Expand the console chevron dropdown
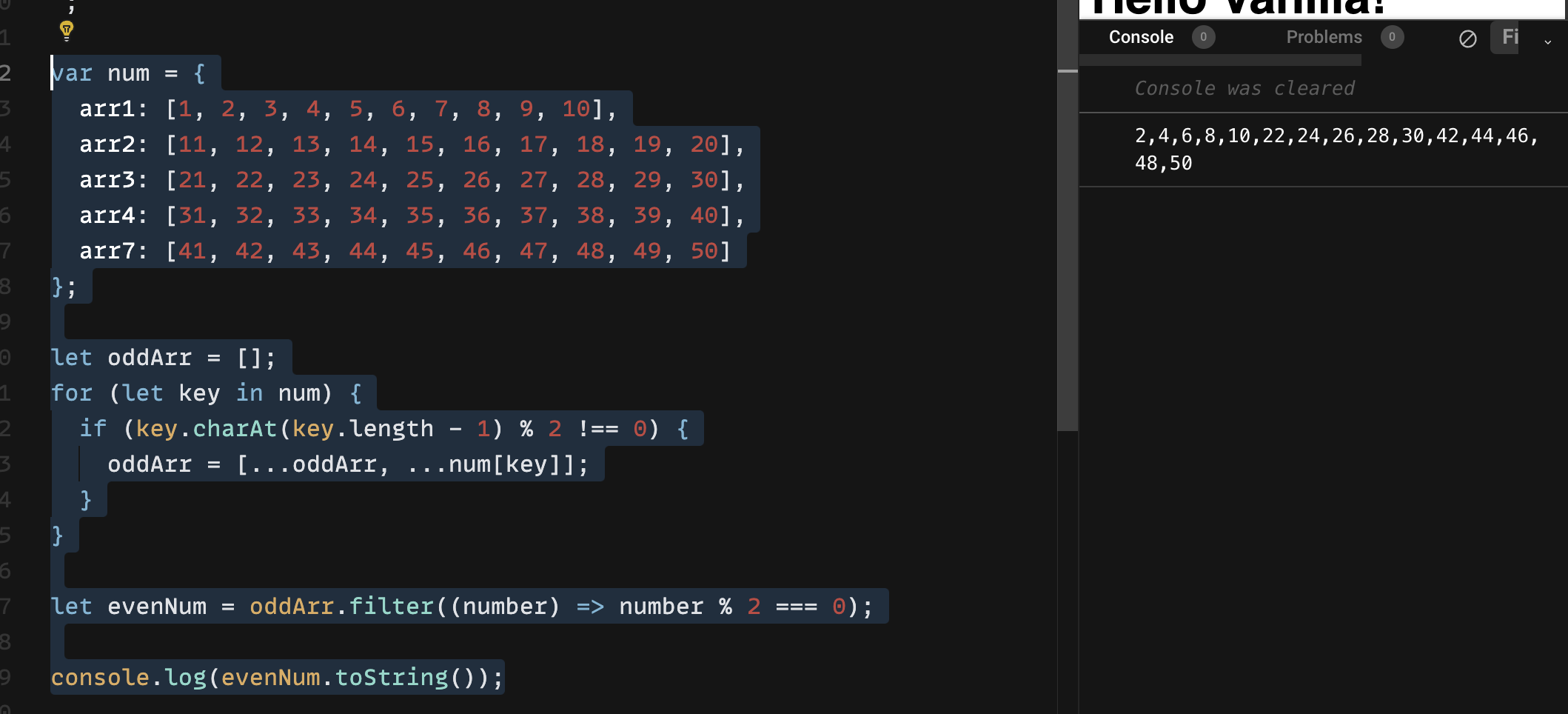The width and height of the screenshot is (1568, 714). tap(1547, 42)
